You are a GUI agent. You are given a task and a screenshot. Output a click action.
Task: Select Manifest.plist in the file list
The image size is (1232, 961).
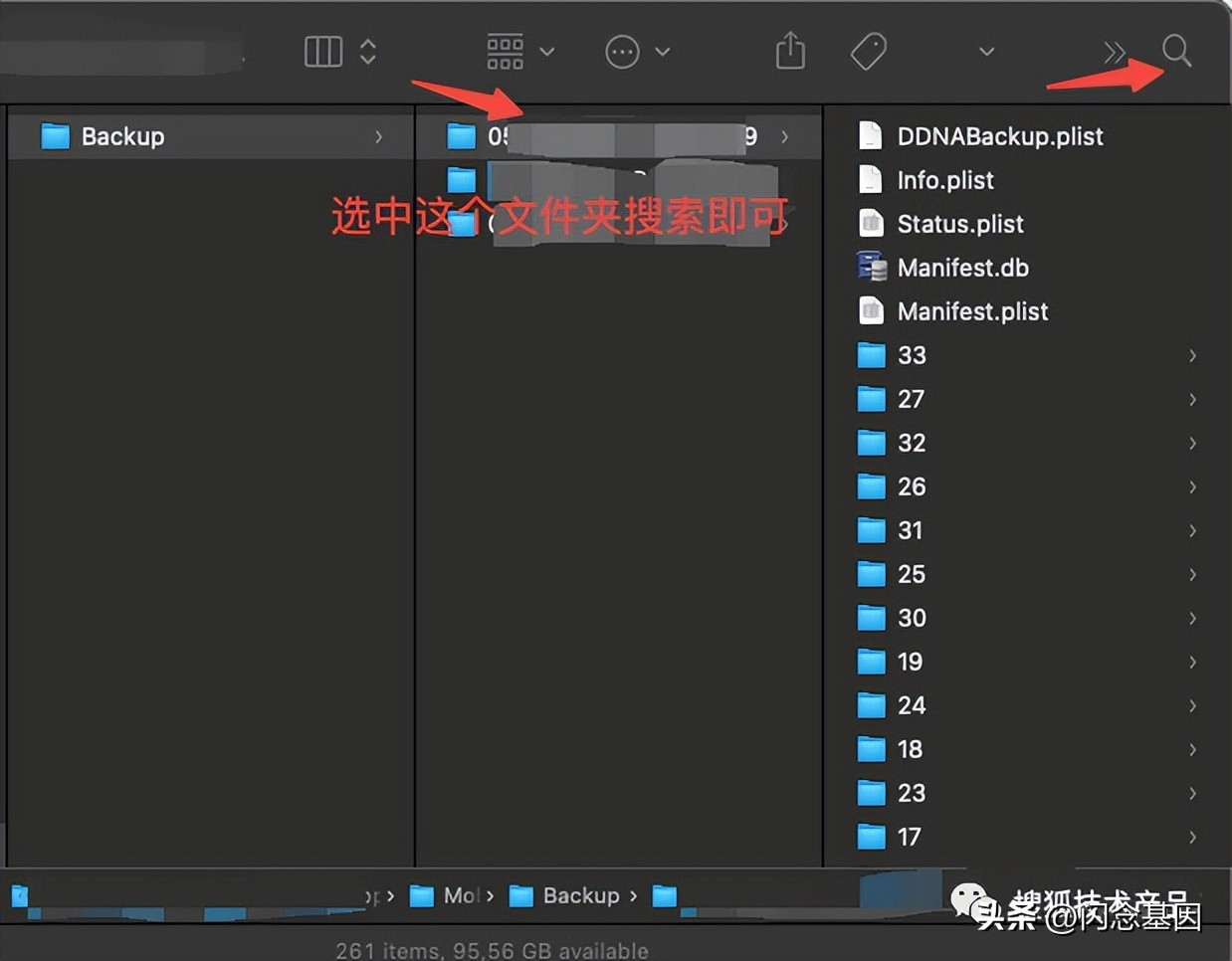click(971, 310)
